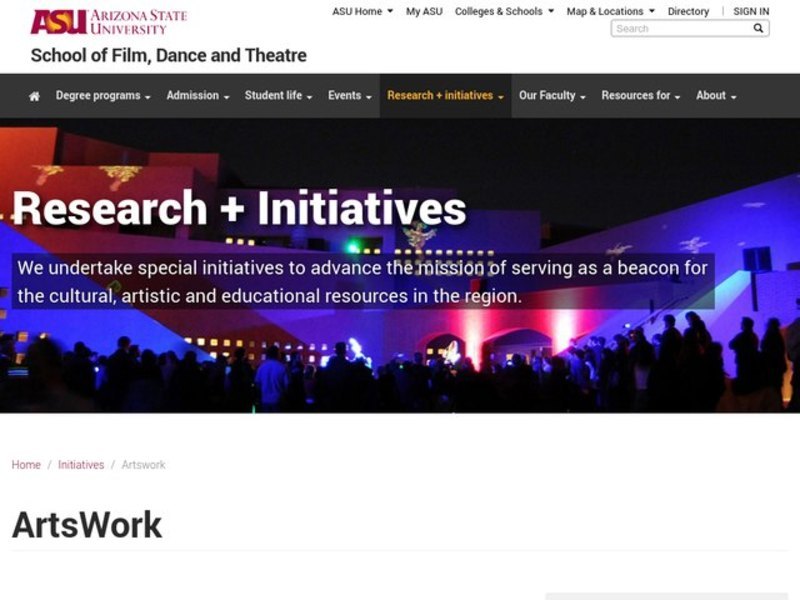
Task: Open the Research + initiatives menu
Action: coord(445,96)
